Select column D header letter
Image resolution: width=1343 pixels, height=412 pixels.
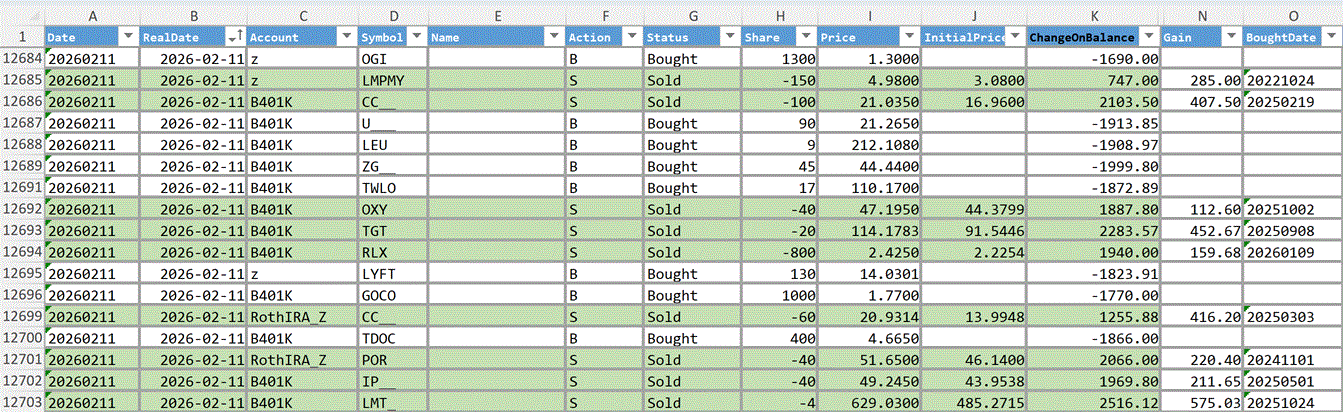point(393,16)
